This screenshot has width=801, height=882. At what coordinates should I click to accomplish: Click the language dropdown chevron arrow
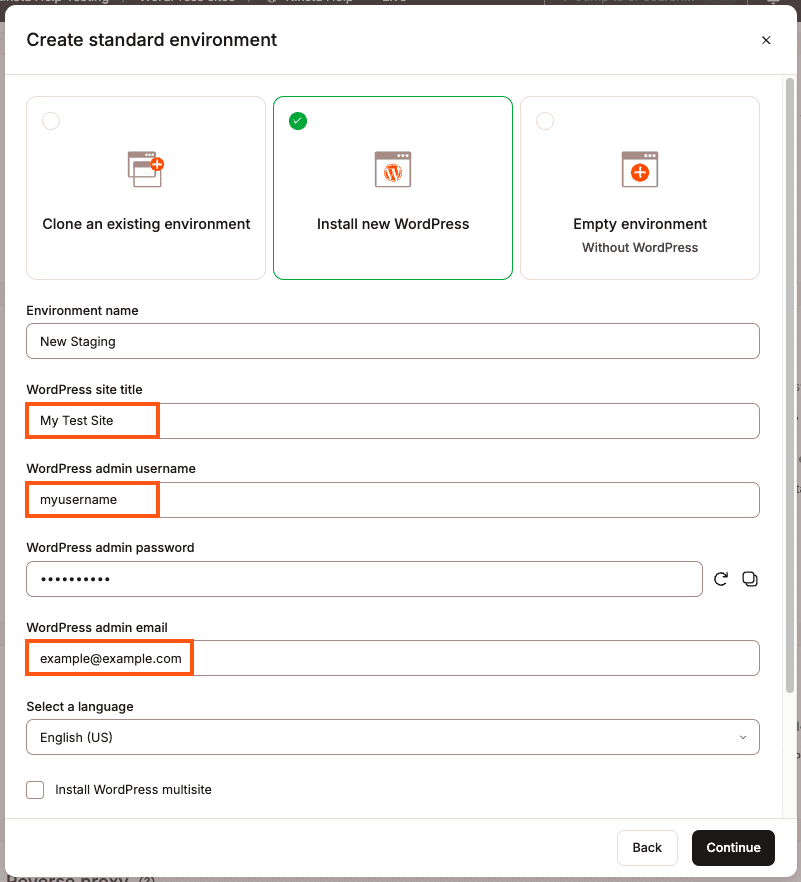742,737
